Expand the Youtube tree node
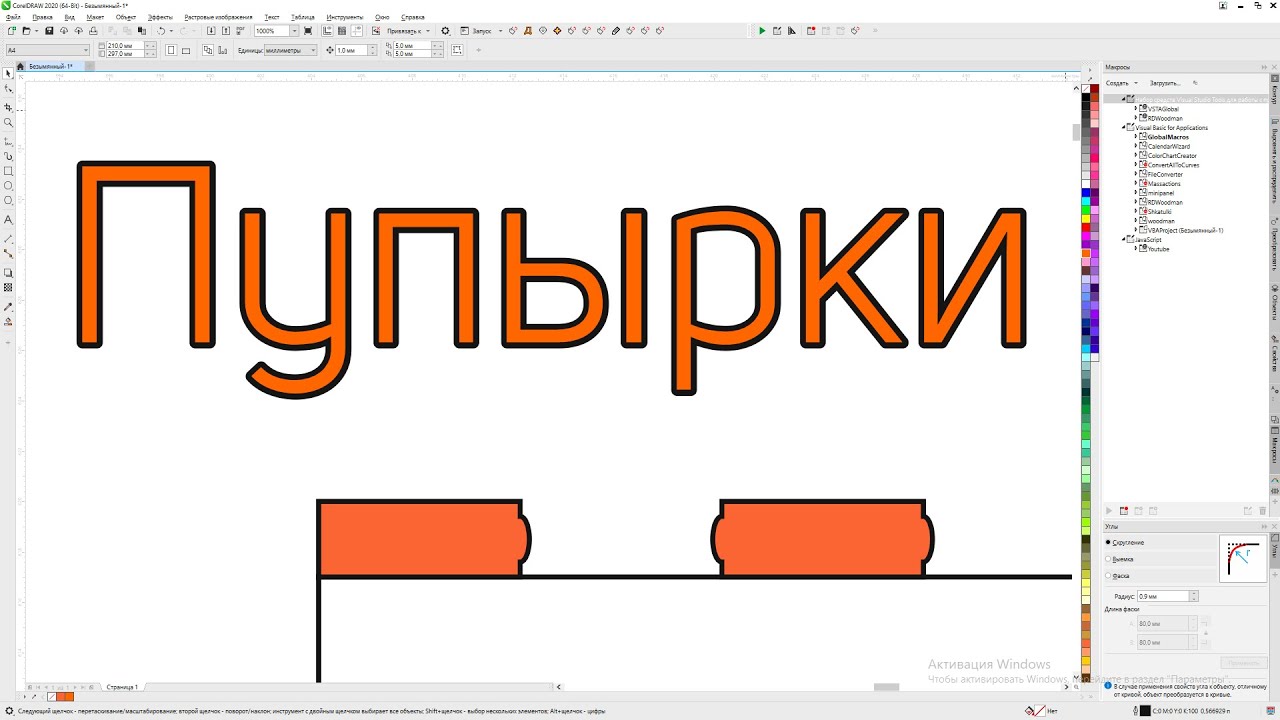This screenshot has height=720, width=1280. 1135,249
